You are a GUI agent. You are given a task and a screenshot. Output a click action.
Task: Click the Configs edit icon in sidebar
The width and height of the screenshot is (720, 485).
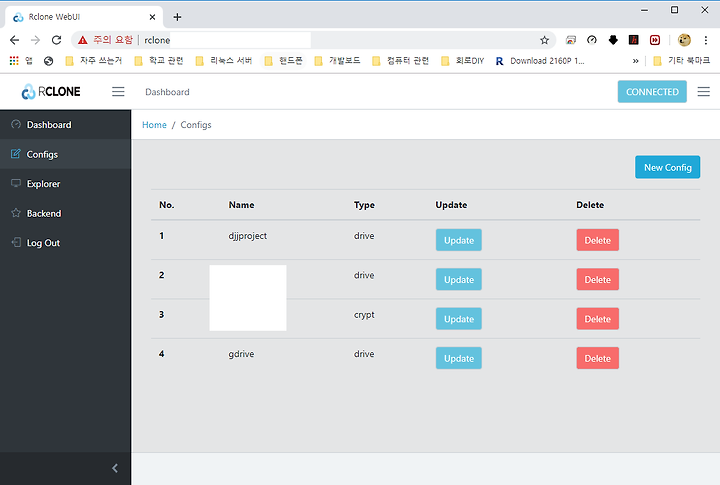pos(16,154)
